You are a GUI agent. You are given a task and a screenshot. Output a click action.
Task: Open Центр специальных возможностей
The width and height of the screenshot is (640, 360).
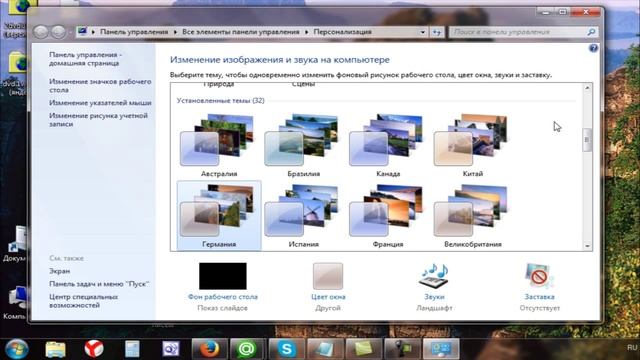point(84,301)
